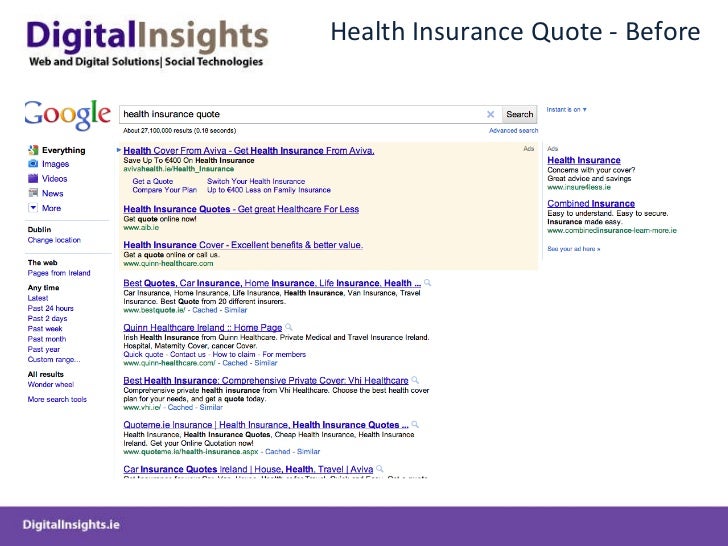Filter results by Past week
The height and width of the screenshot is (546, 728).
coord(45,329)
